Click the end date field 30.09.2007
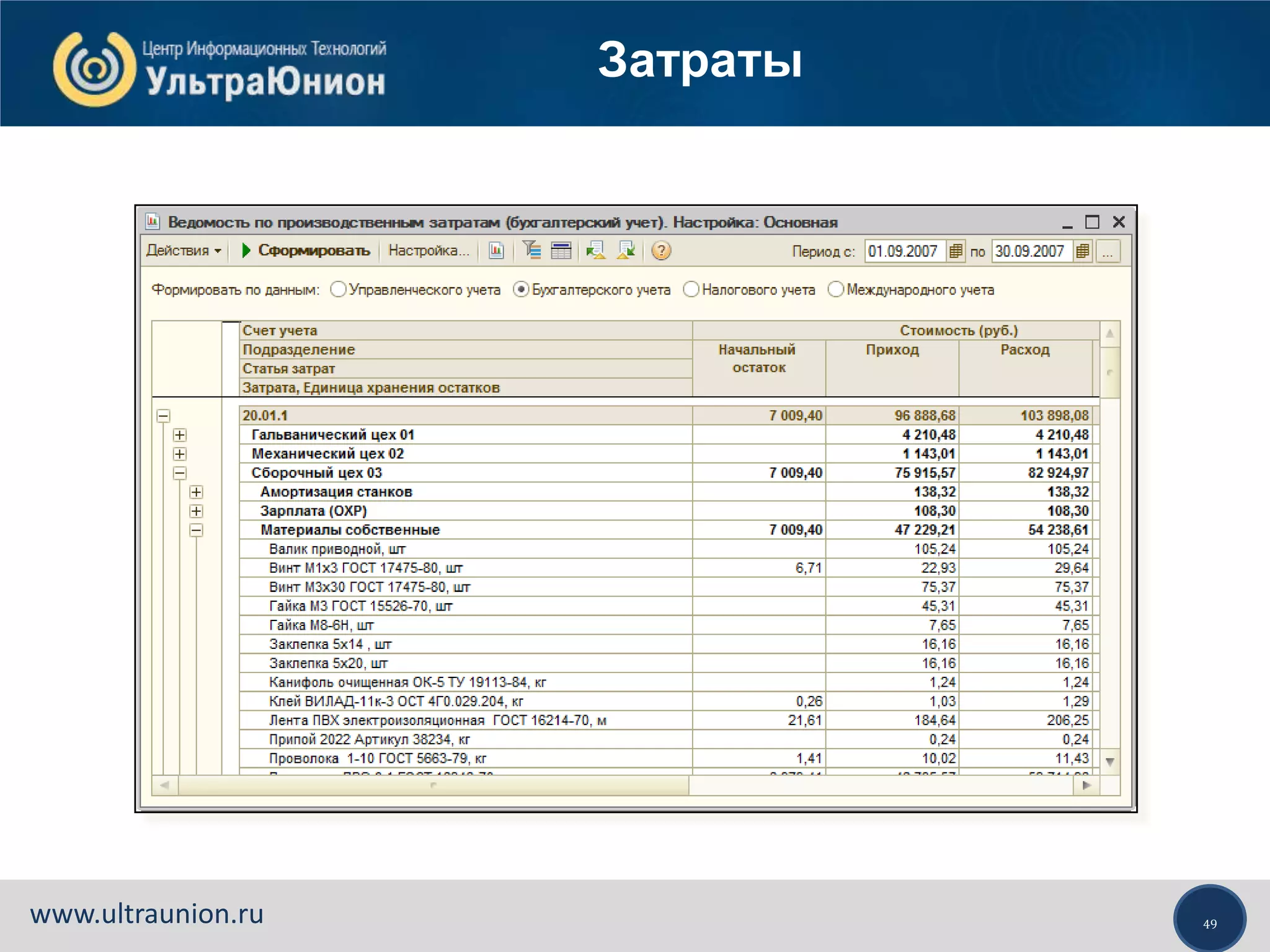Image resolution: width=1270 pixels, height=952 pixels. pyautogui.click(x=1032, y=251)
